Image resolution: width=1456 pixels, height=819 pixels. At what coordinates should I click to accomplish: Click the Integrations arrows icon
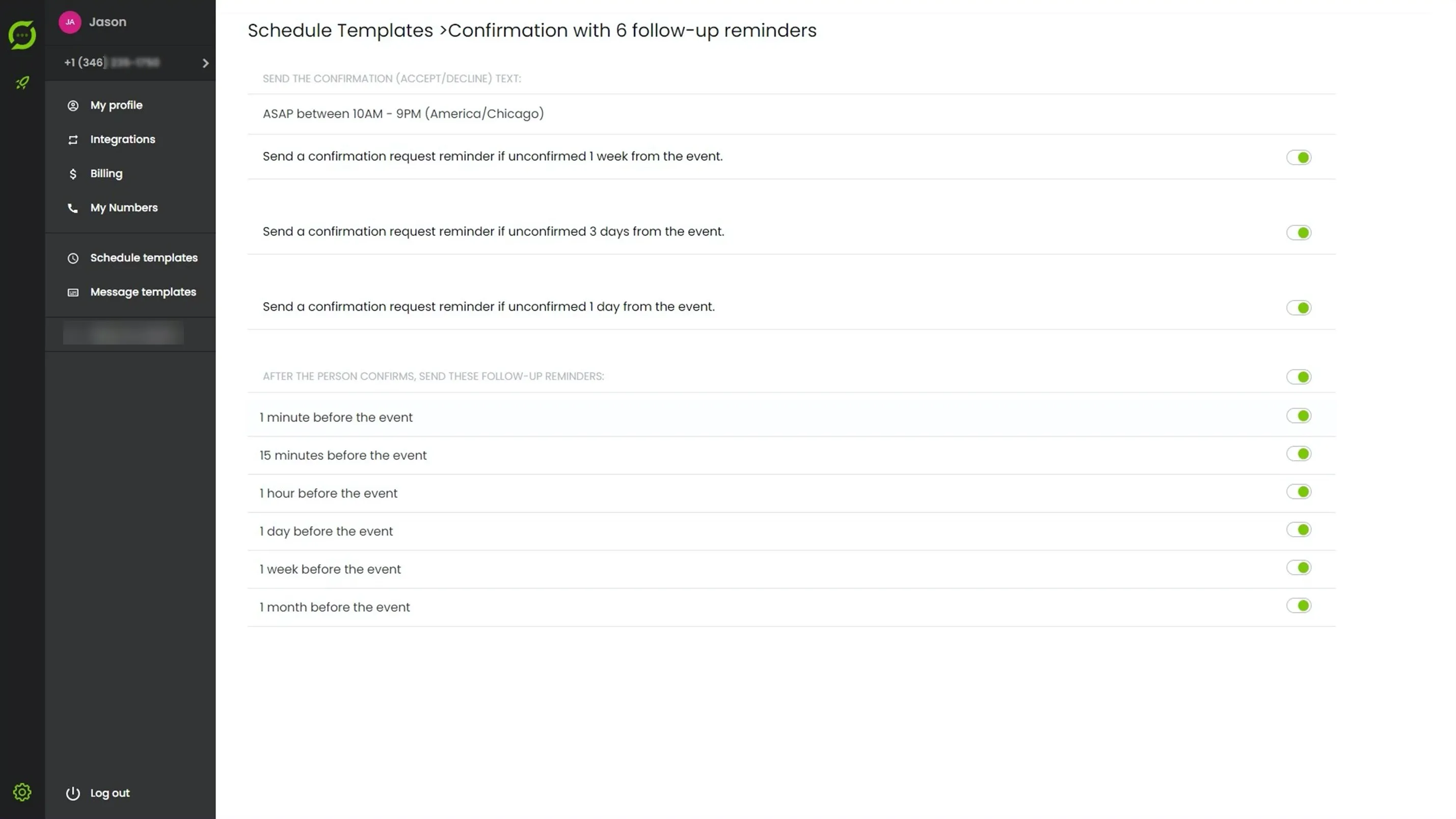tap(73, 140)
